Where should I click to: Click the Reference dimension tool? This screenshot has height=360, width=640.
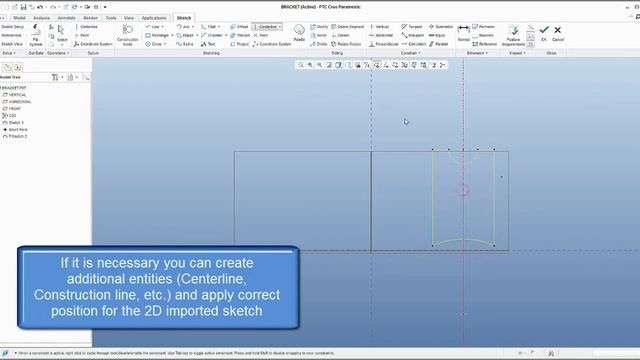484,44
